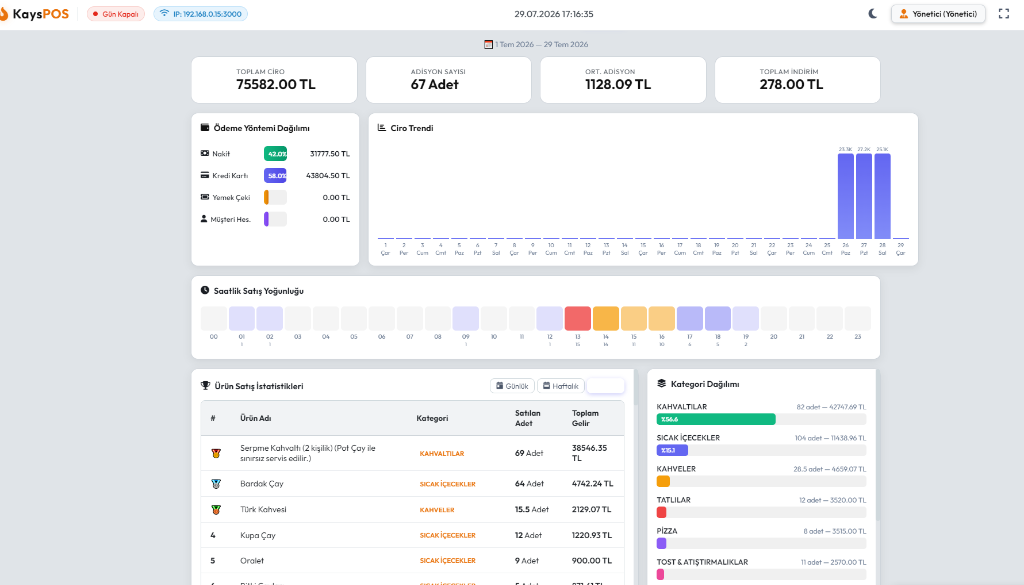Click the clock icon beside Saatlik Satış Yoğunluğu

[x=205, y=290]
